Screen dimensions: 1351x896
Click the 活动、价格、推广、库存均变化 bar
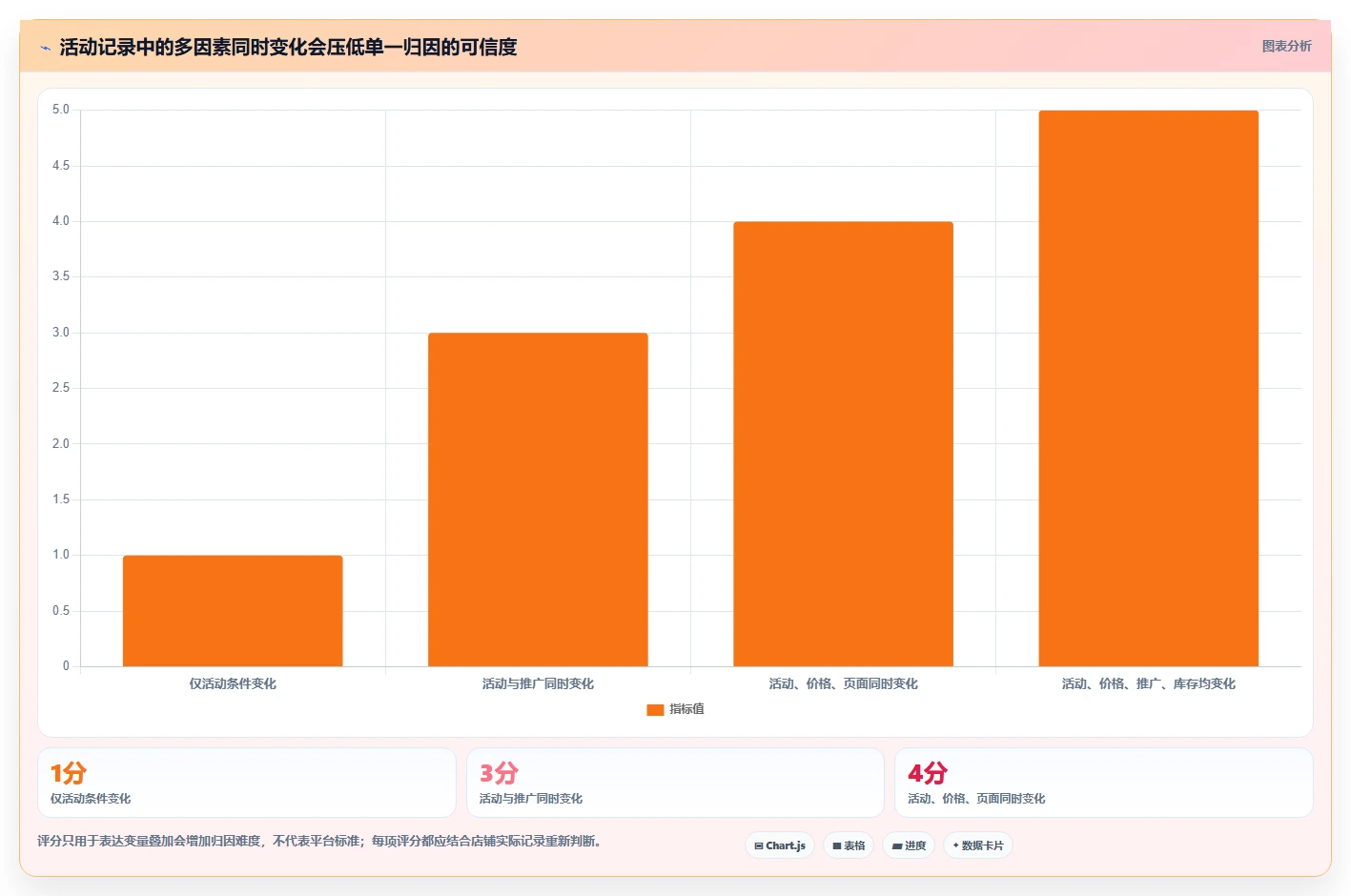[1148, 388]
